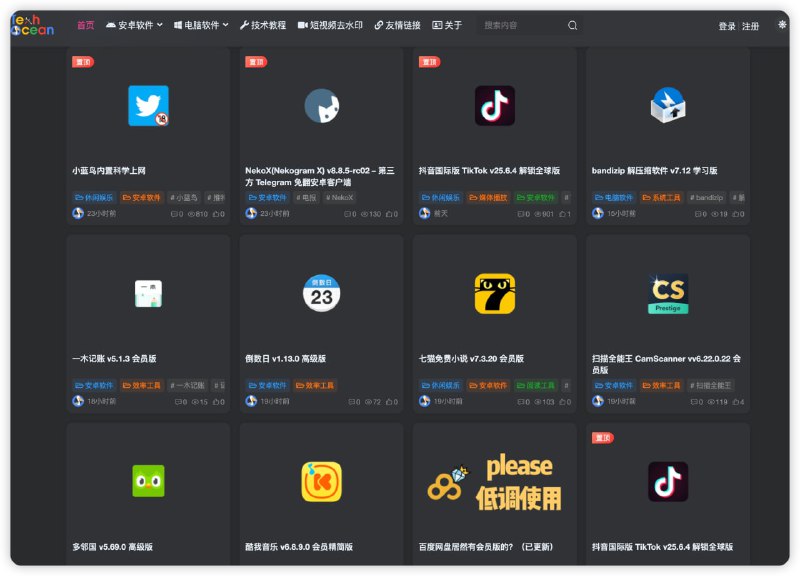Screen dimensions: 800x576
Task: Open post 倒数日 v1.13.0 高级版
Action: 285,359
